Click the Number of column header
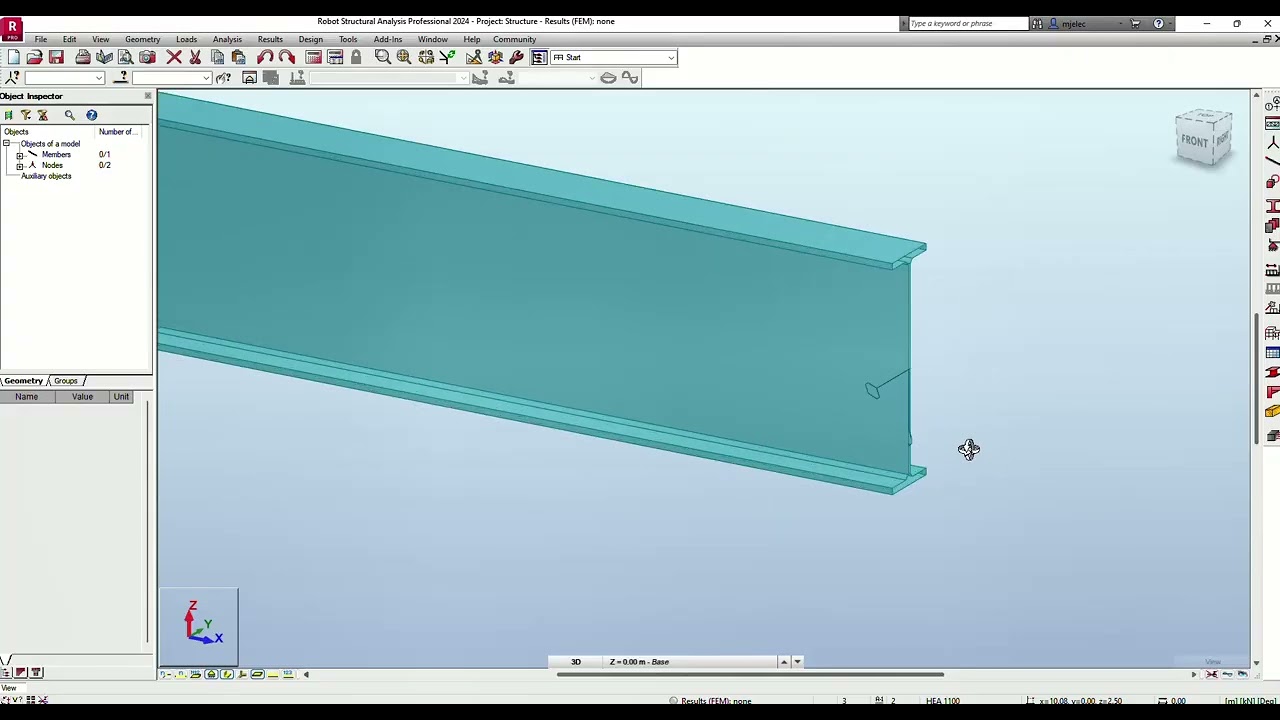The height and width of the screenshot is (720, 1280). pos(116,132)
